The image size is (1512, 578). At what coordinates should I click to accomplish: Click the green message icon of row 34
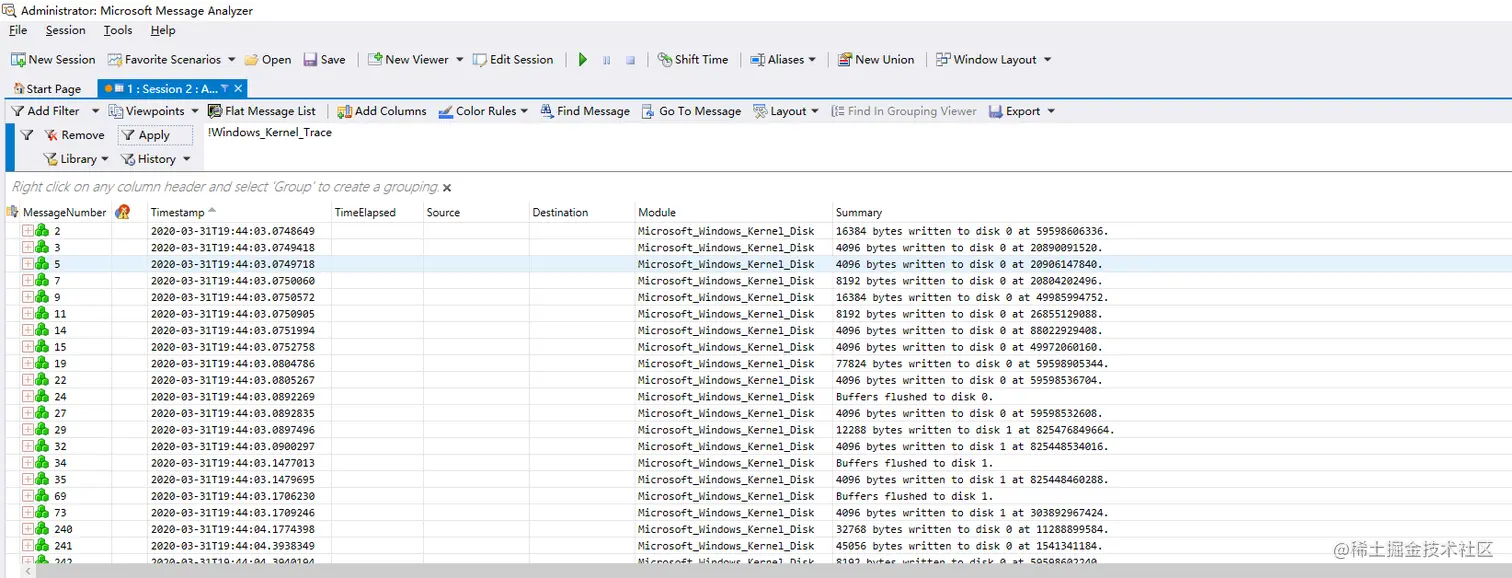point(42,463)
